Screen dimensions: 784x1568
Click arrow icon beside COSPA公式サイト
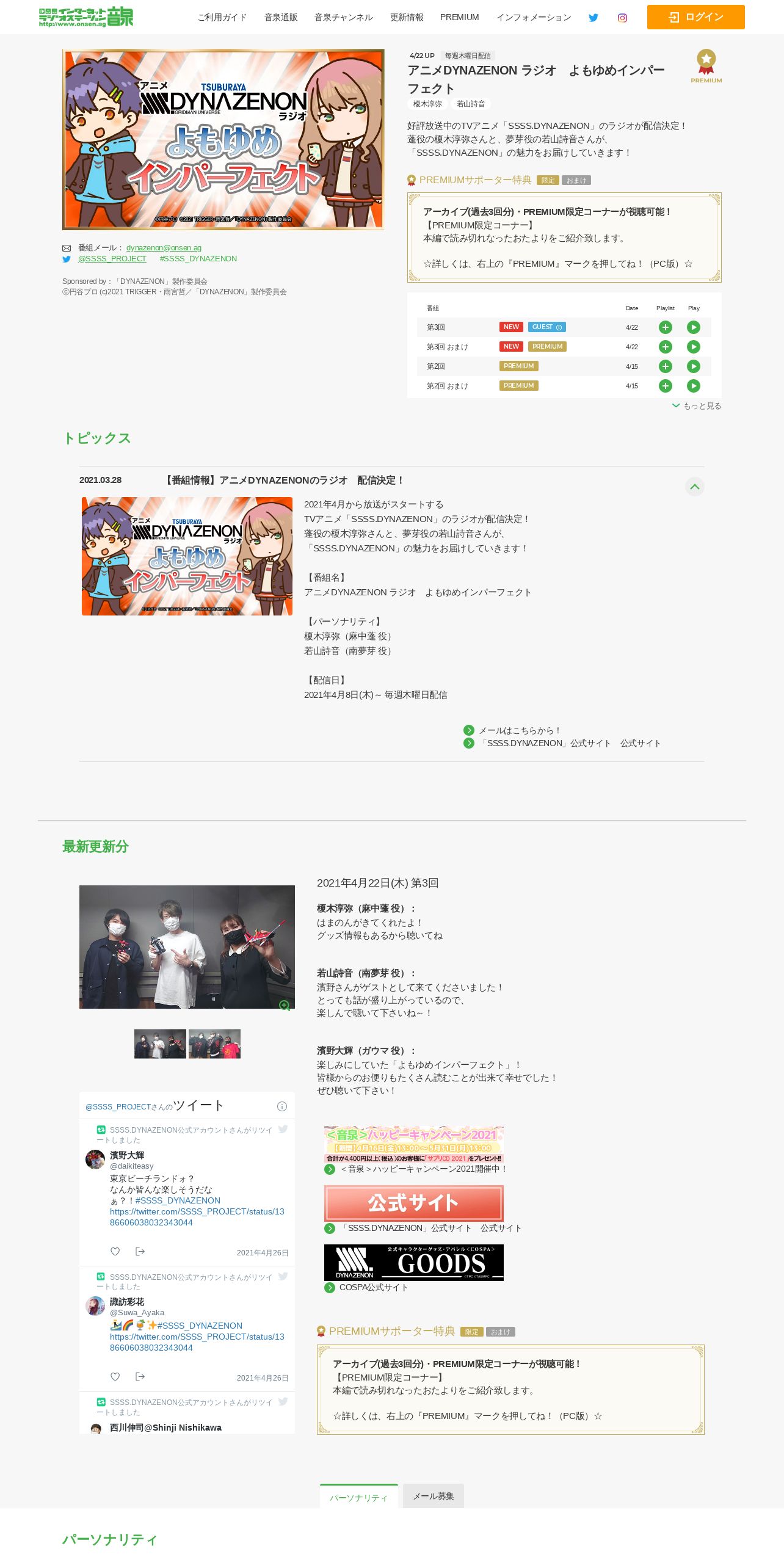click(330, 1288)
